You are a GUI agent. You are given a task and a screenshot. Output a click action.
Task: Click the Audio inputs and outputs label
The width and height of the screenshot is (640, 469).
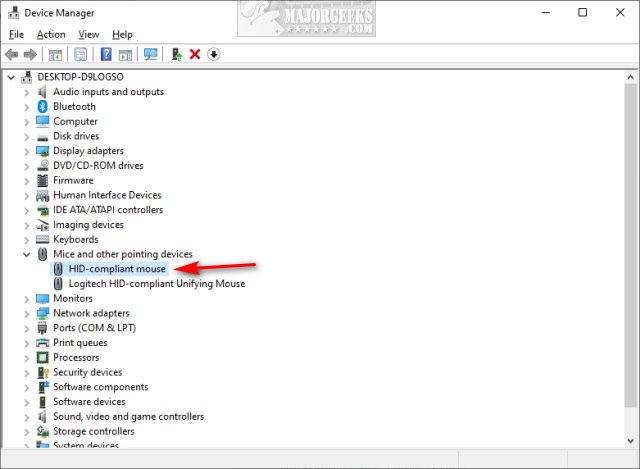109,92
